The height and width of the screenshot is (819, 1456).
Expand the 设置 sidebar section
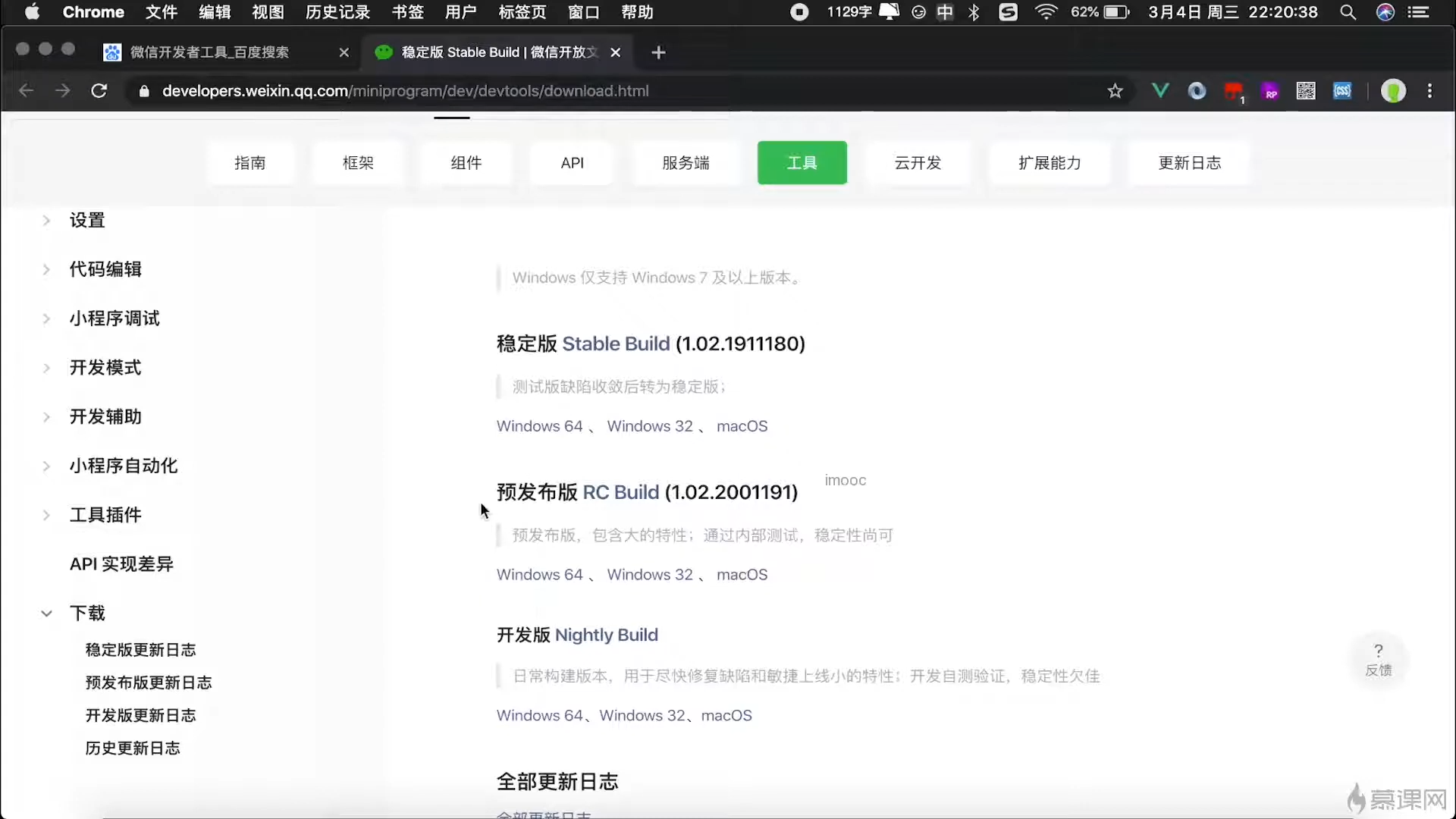click(46, 221)
